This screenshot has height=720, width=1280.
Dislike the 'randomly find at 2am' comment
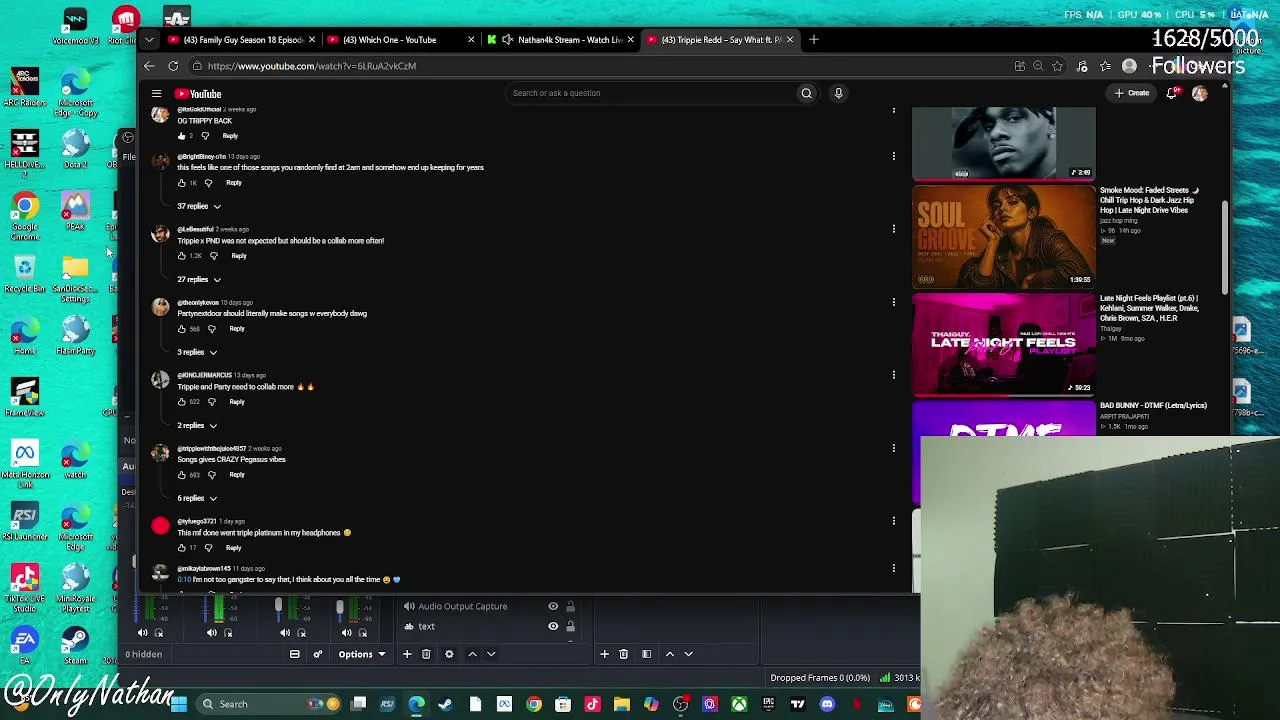point(208,183)
